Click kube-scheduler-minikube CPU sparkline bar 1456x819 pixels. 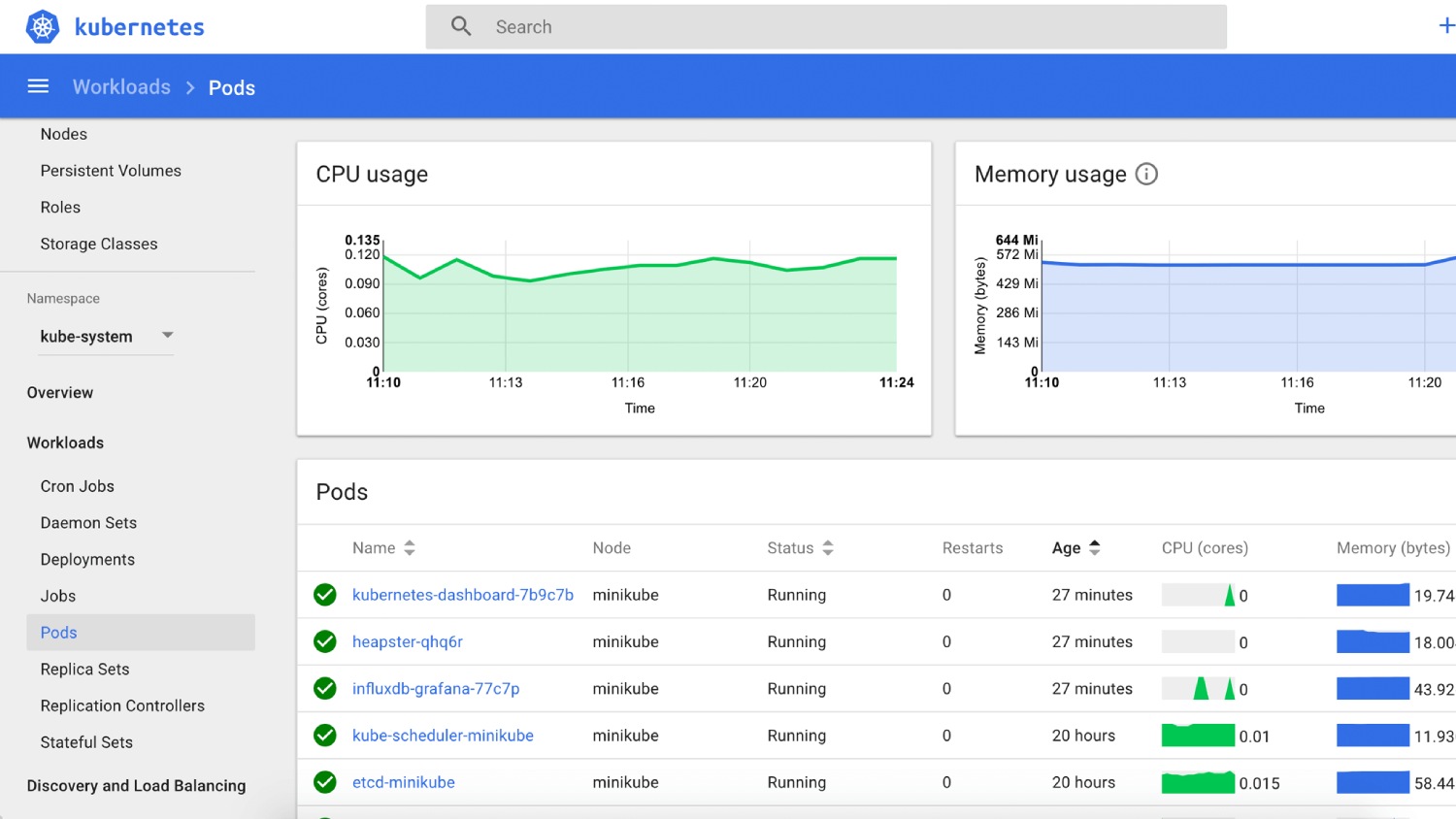coord(1198,736)
